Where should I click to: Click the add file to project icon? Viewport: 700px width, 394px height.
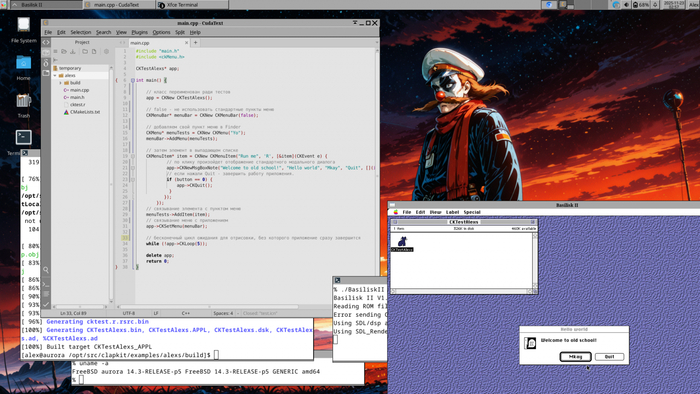pyautogui.click(x=94, y=51)
